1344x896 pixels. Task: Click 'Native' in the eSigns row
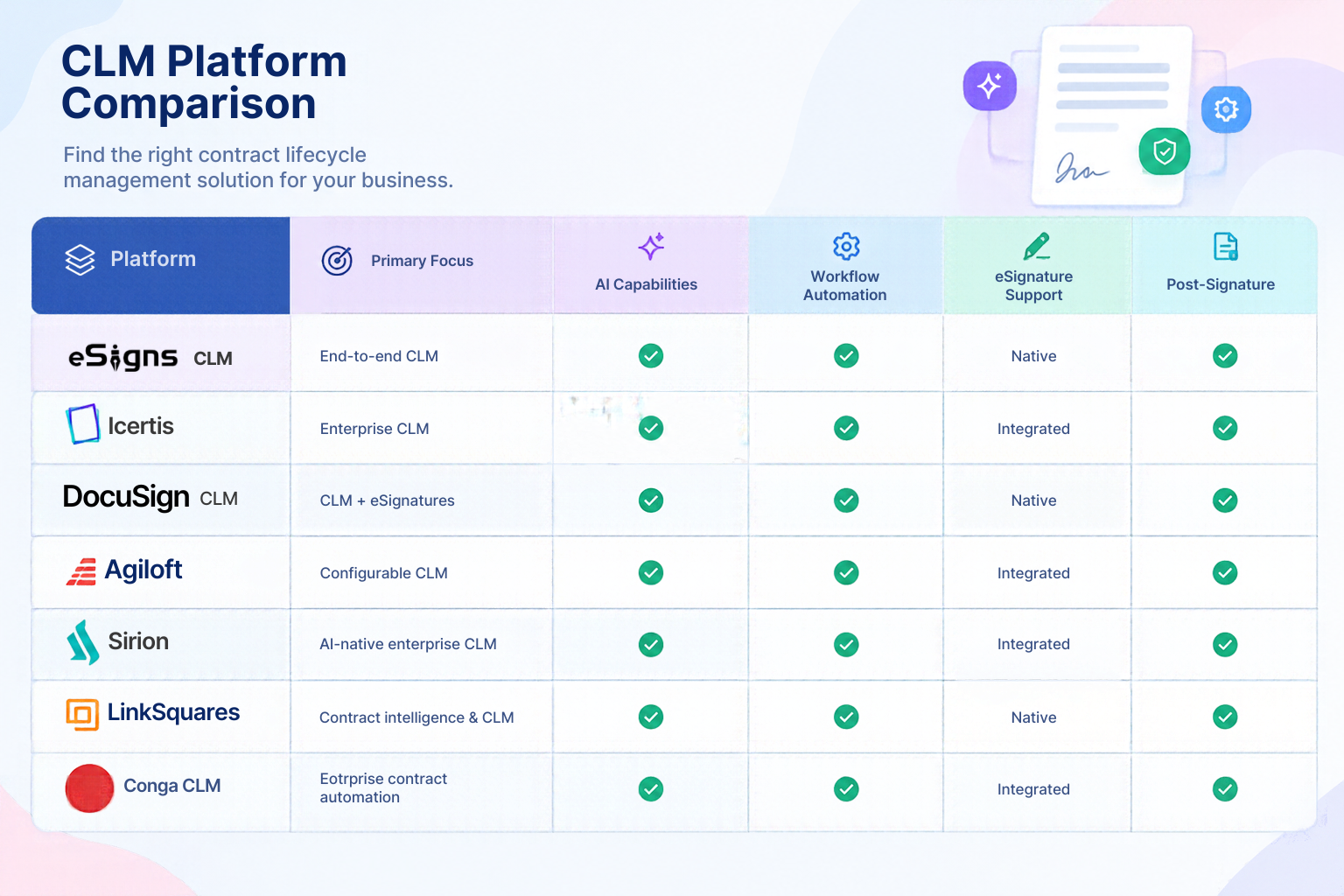[x=1033, y=356]
